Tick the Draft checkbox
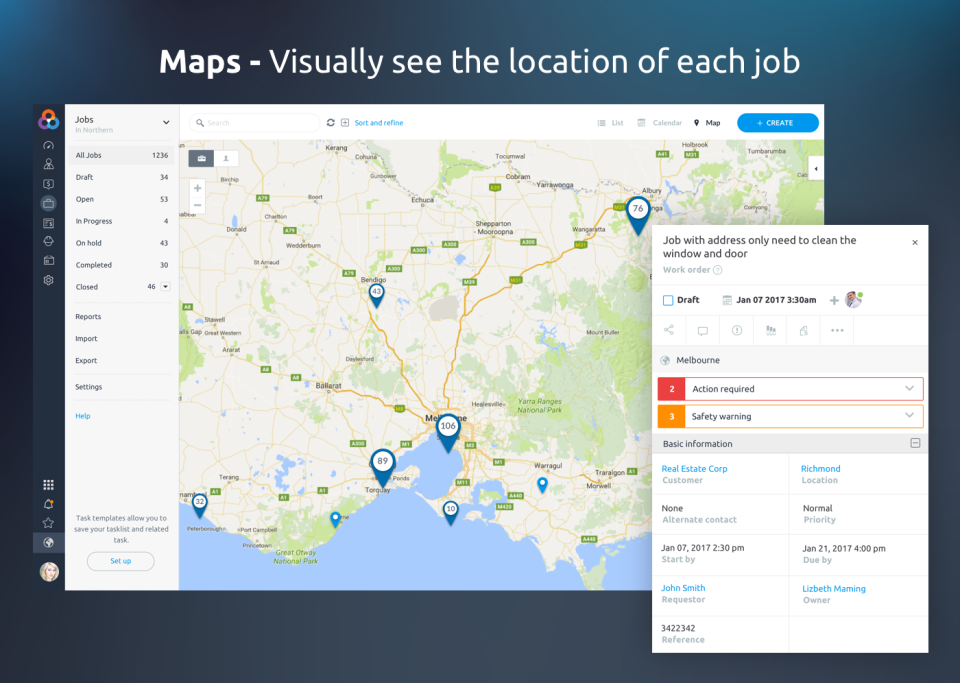960x683 pixels. click(x=668, y=300)
